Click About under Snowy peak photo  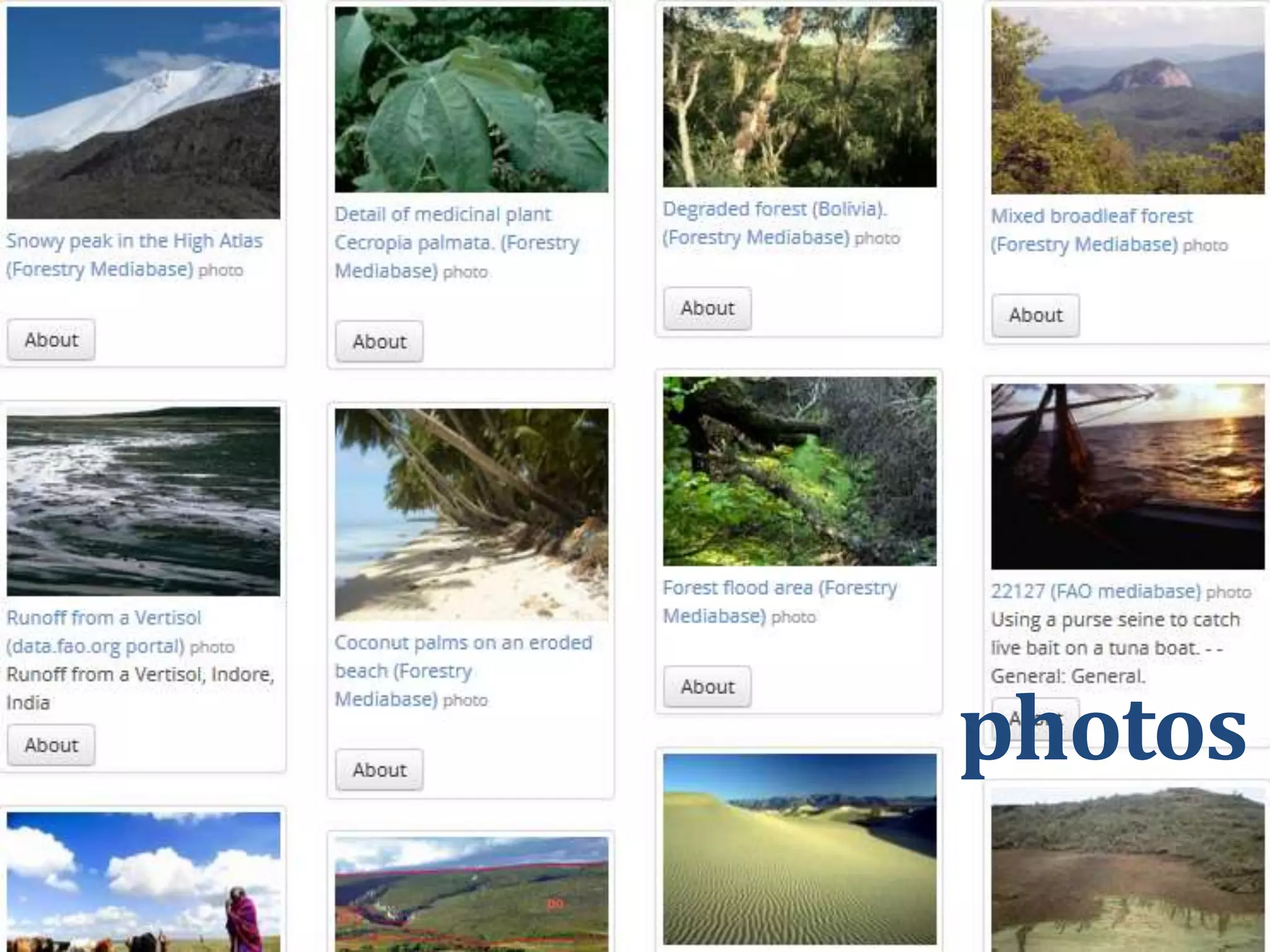pyautogui.click(x=51, y=340)
